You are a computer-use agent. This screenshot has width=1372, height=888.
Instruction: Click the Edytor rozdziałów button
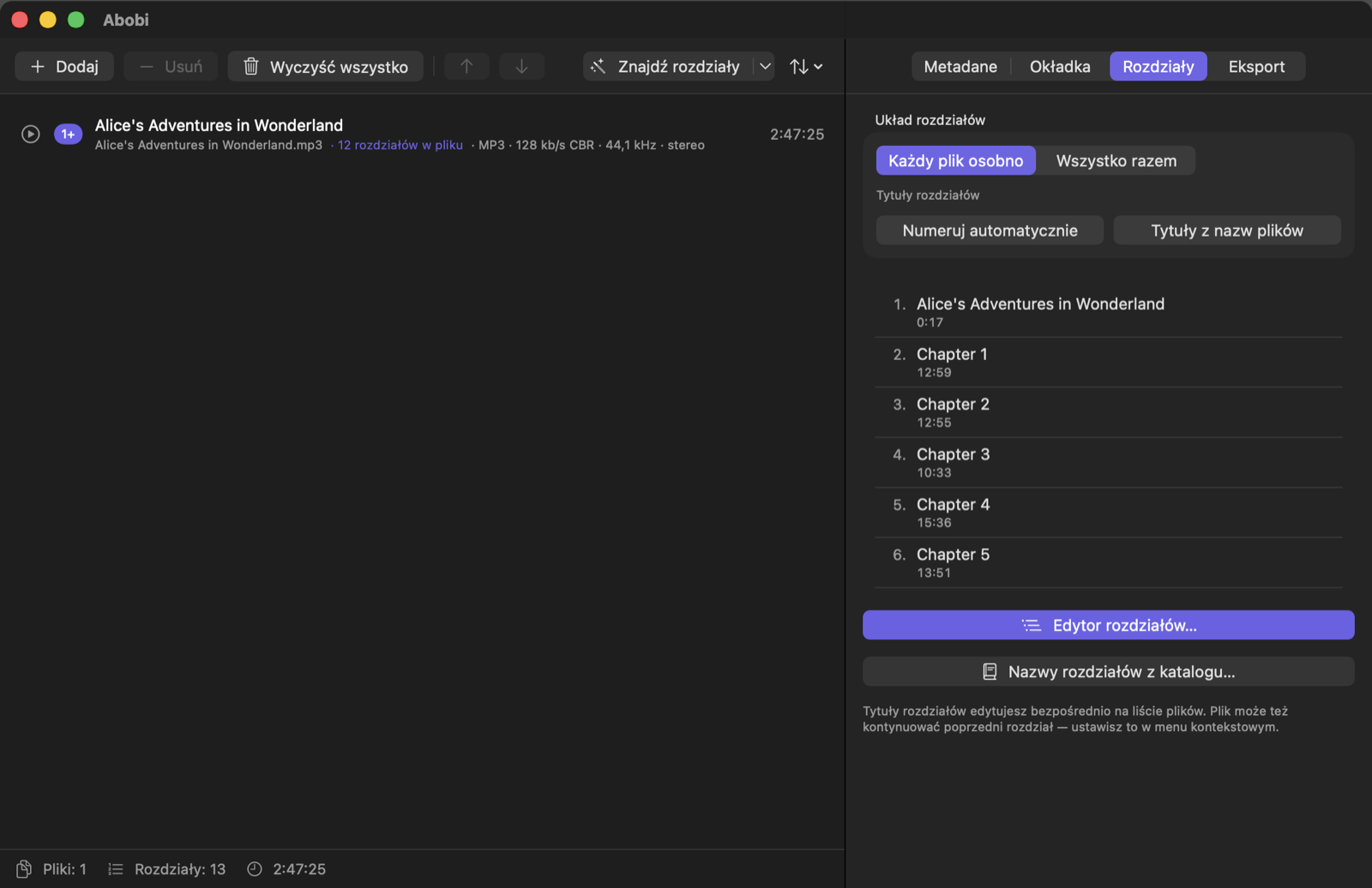(1109, 625)
